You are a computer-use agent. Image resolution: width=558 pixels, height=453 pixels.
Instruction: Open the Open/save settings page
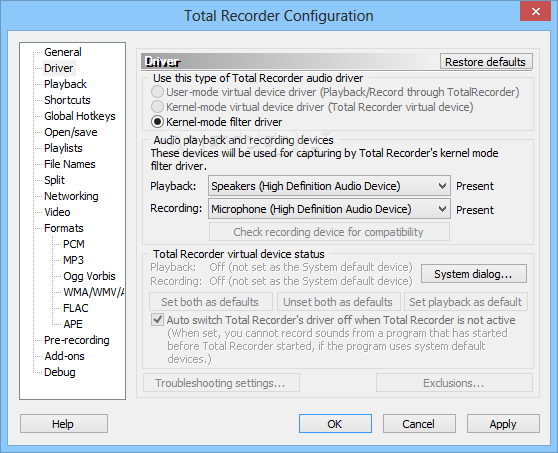(x=70, y=132)
